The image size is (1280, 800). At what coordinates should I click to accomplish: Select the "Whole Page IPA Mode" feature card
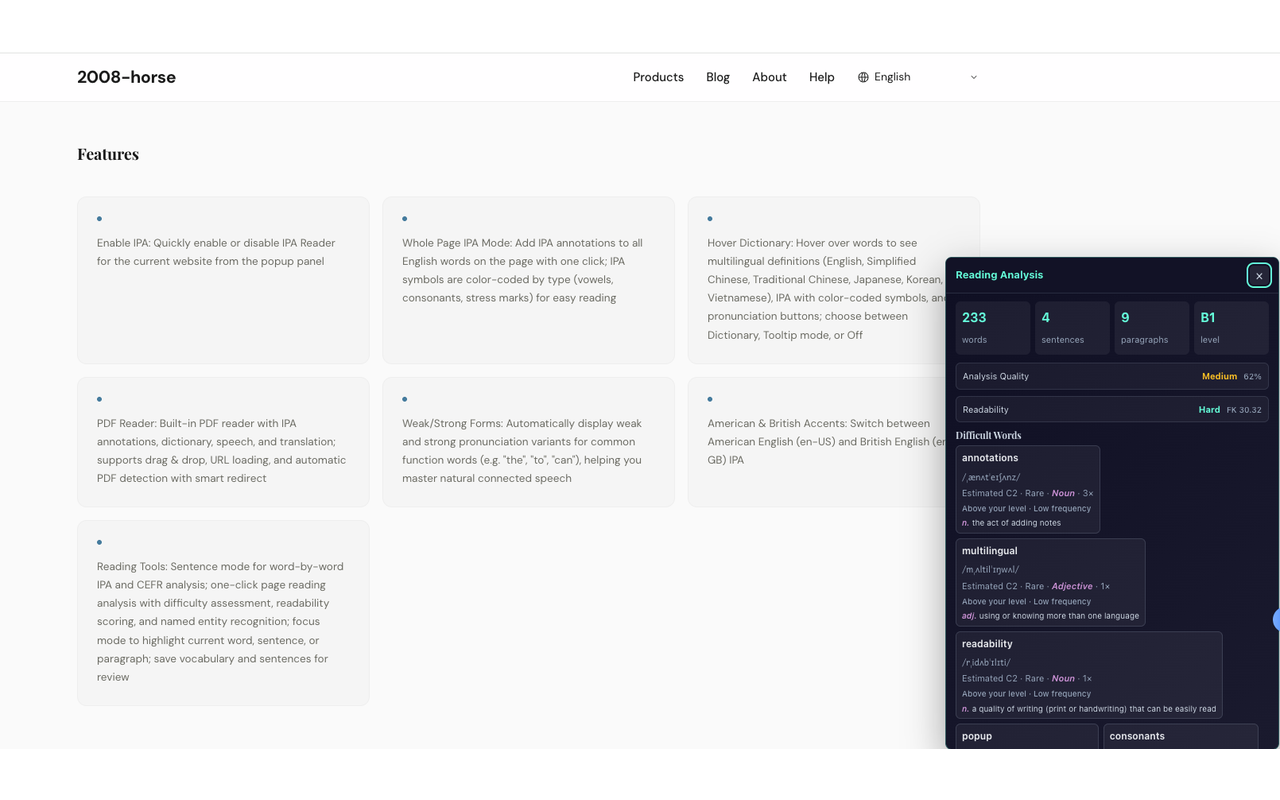coord(528,280)
